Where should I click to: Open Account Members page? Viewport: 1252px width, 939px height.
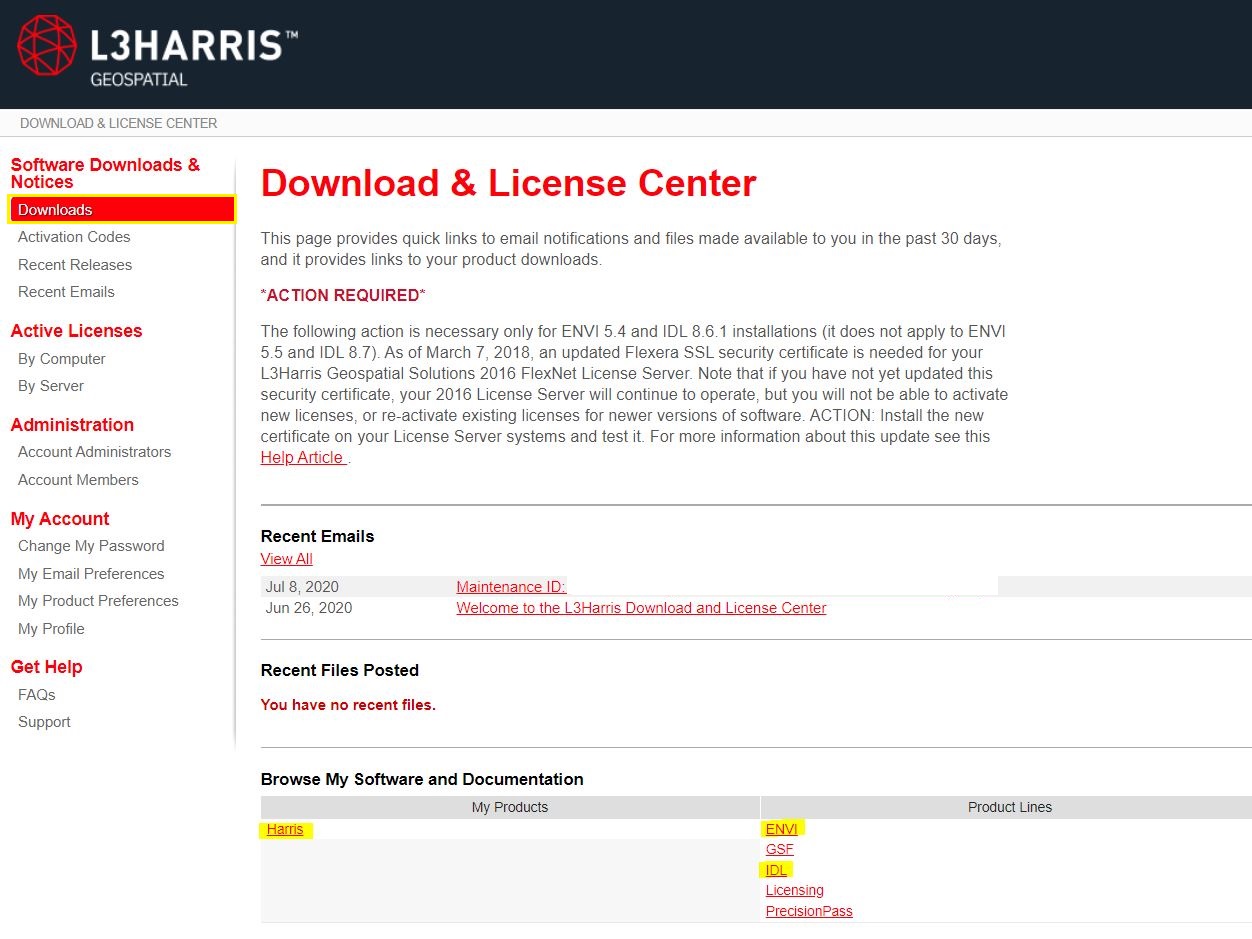click(78, 480)
